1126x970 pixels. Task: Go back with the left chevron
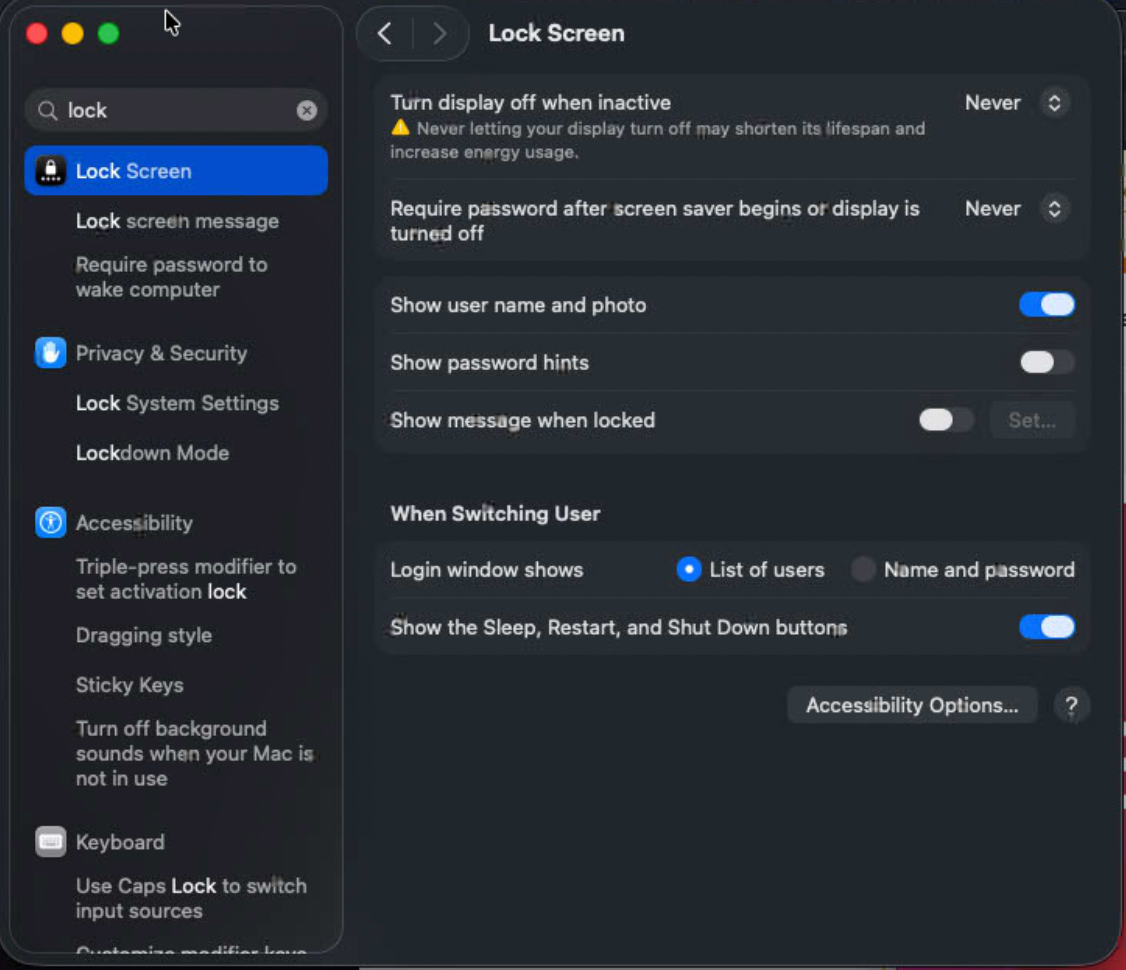pos(385,33)
